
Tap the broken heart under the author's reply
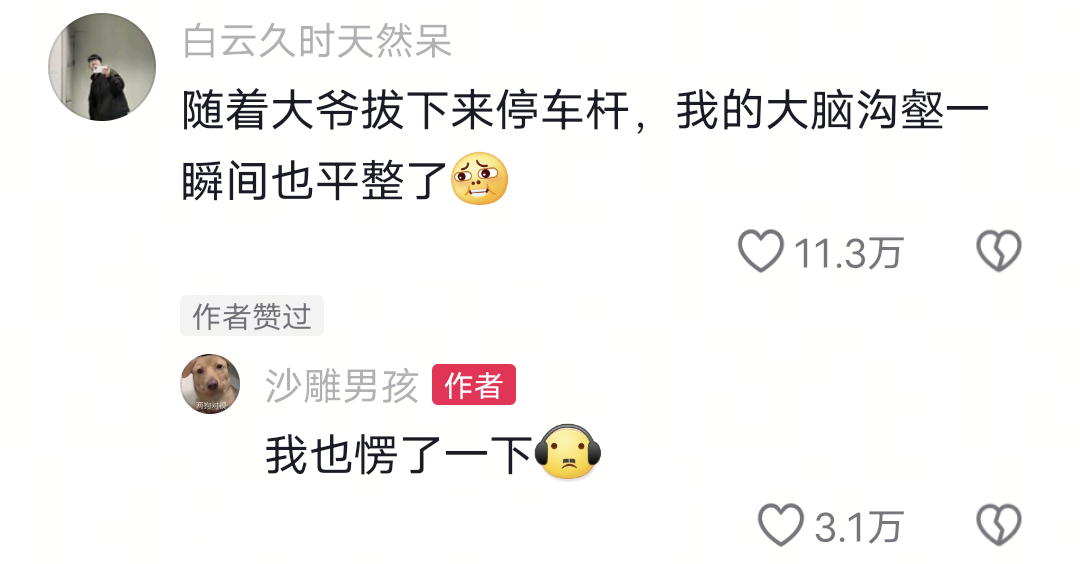(999, 525)
